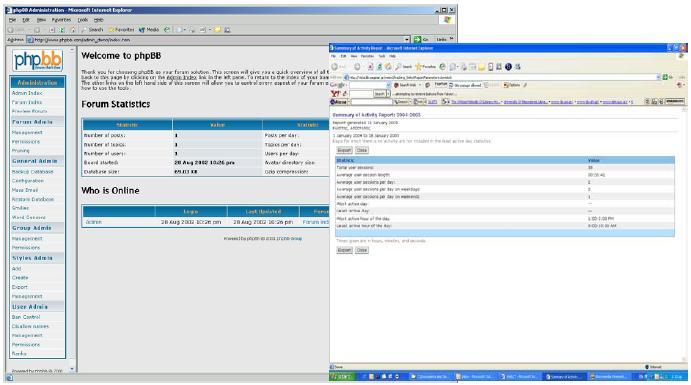Click Refresh icon in Summary of Activity toolbar
Image resolution: width=691 pixels, height=385 pixels.
tap(379, 67)
